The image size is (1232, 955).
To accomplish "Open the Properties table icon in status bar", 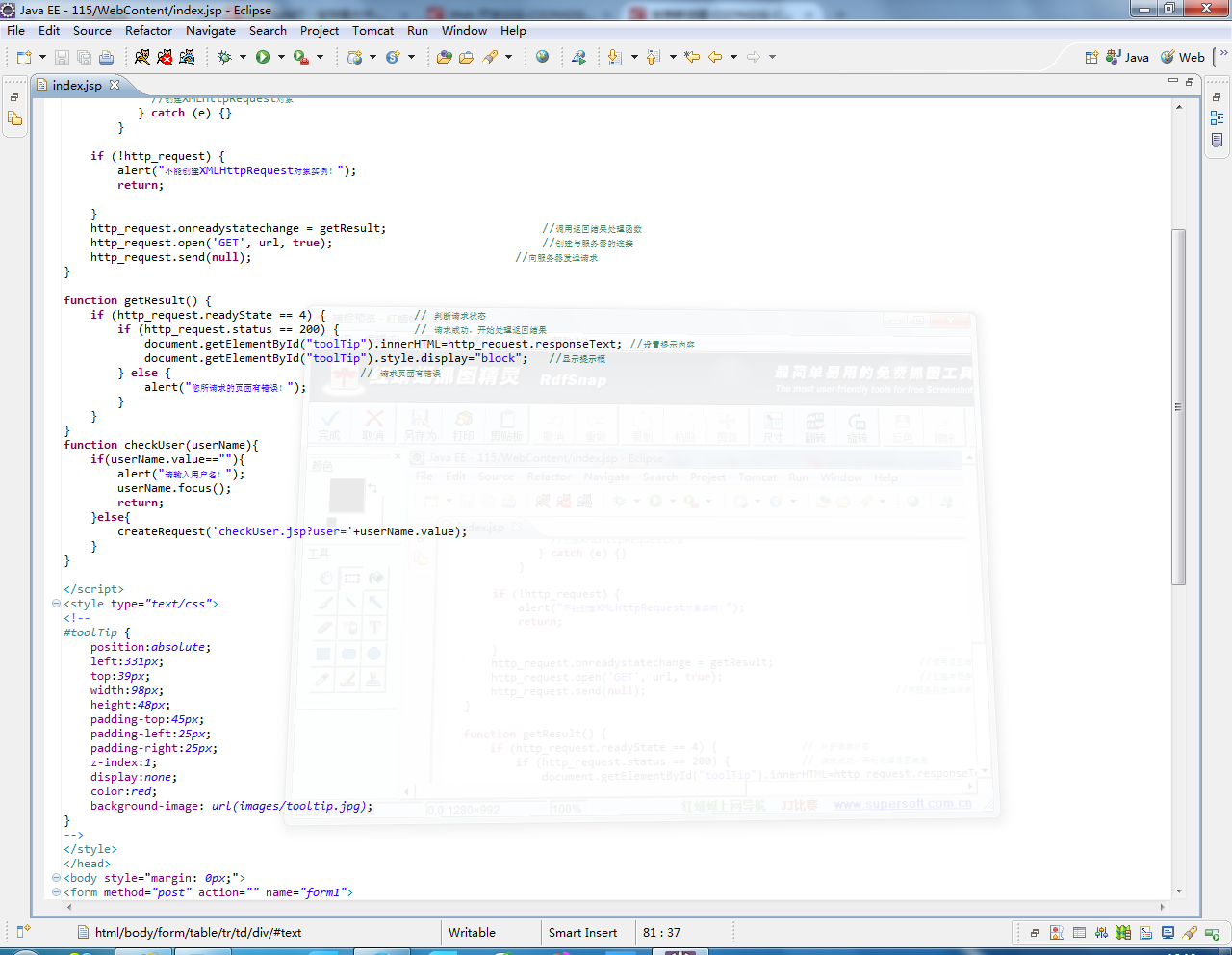I will tap(1079, 932).
